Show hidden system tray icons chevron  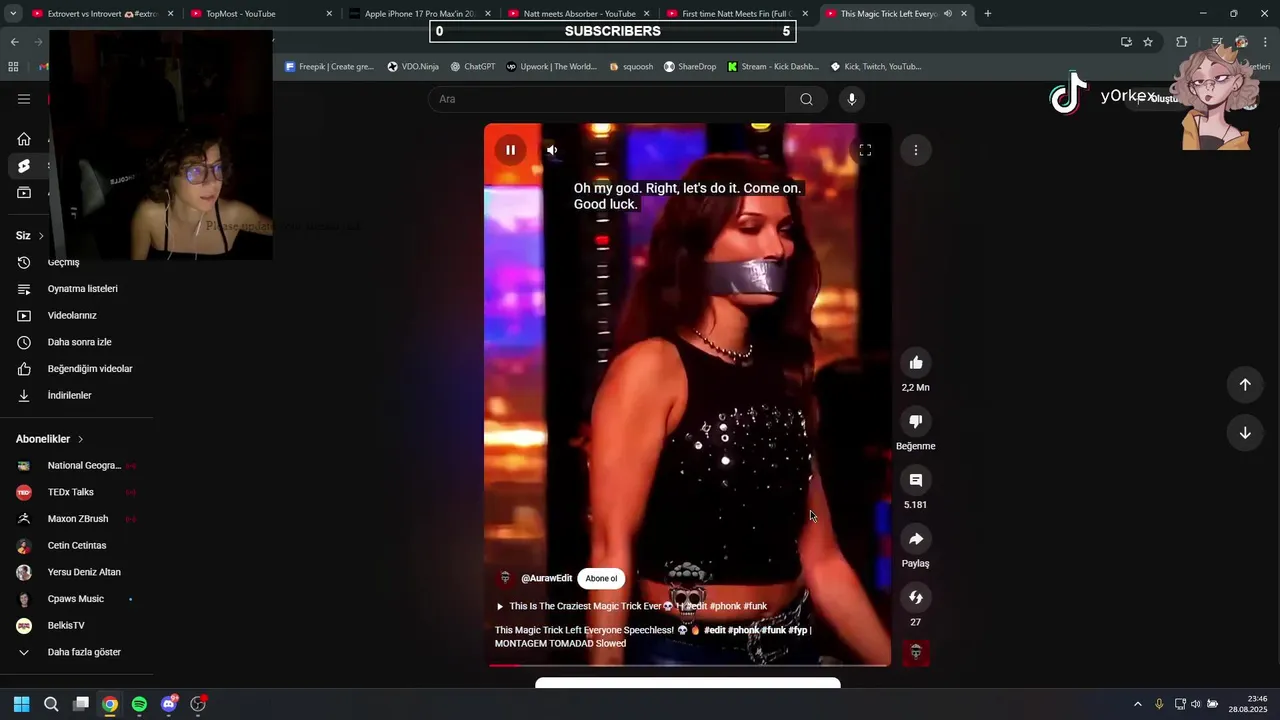[x=1137, y=704]
